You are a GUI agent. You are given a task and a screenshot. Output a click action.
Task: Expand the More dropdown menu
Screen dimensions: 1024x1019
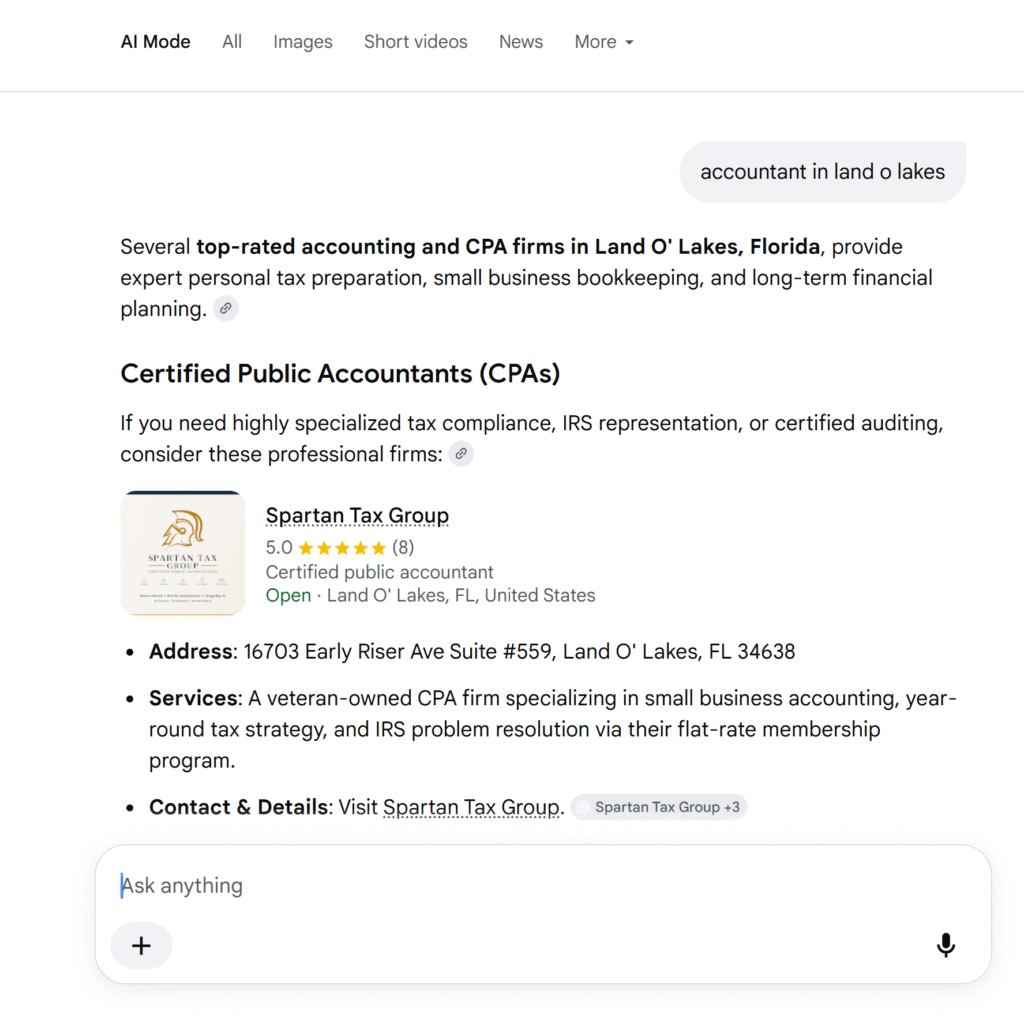(604, 42)
